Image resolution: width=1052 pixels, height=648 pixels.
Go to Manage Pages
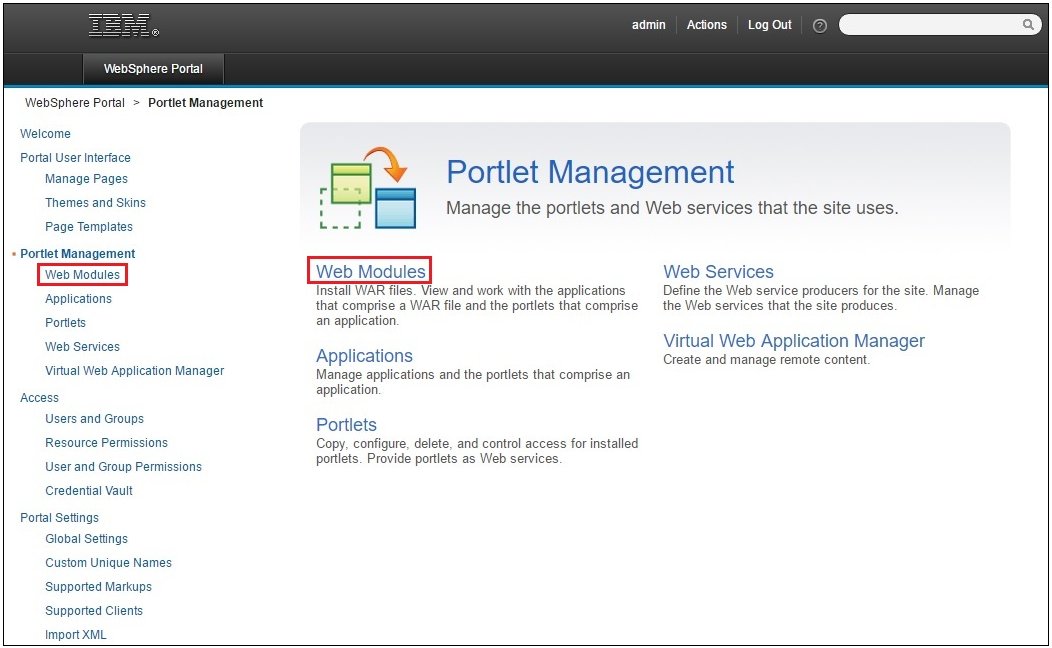86,178
